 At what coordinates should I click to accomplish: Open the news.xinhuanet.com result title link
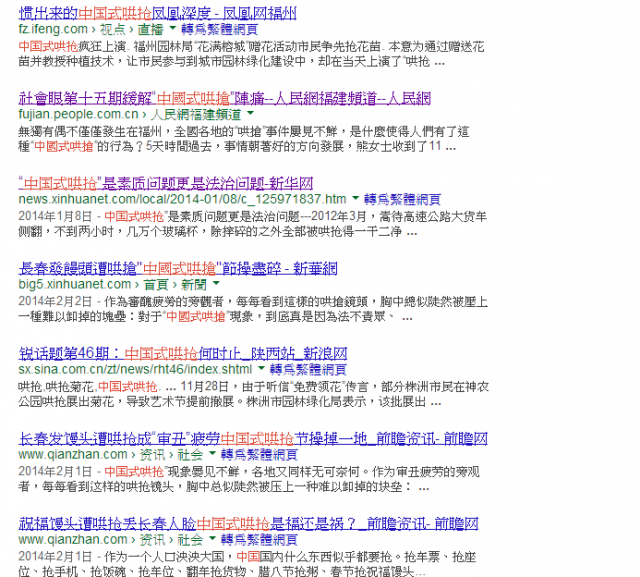[x=166, y=184]
